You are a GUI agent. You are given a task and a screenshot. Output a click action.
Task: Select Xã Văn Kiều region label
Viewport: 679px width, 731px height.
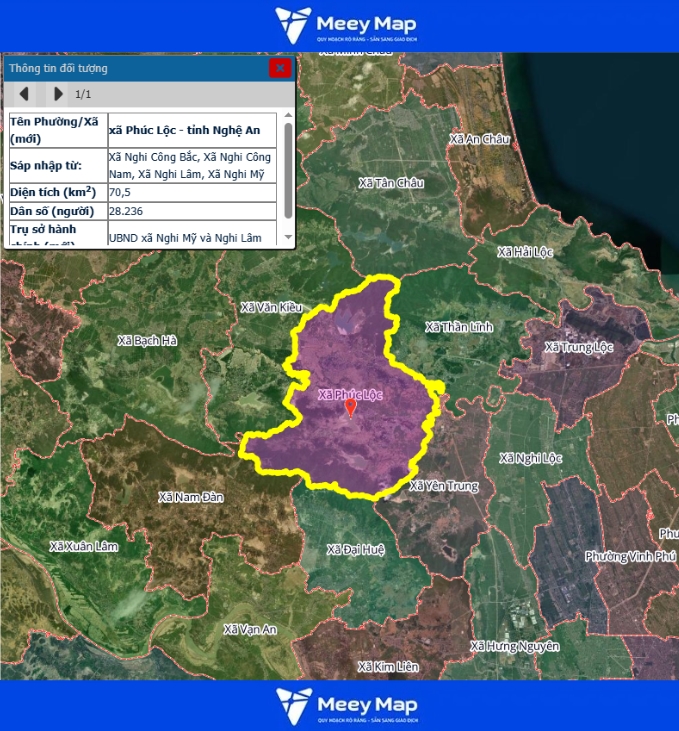[270, 307]
